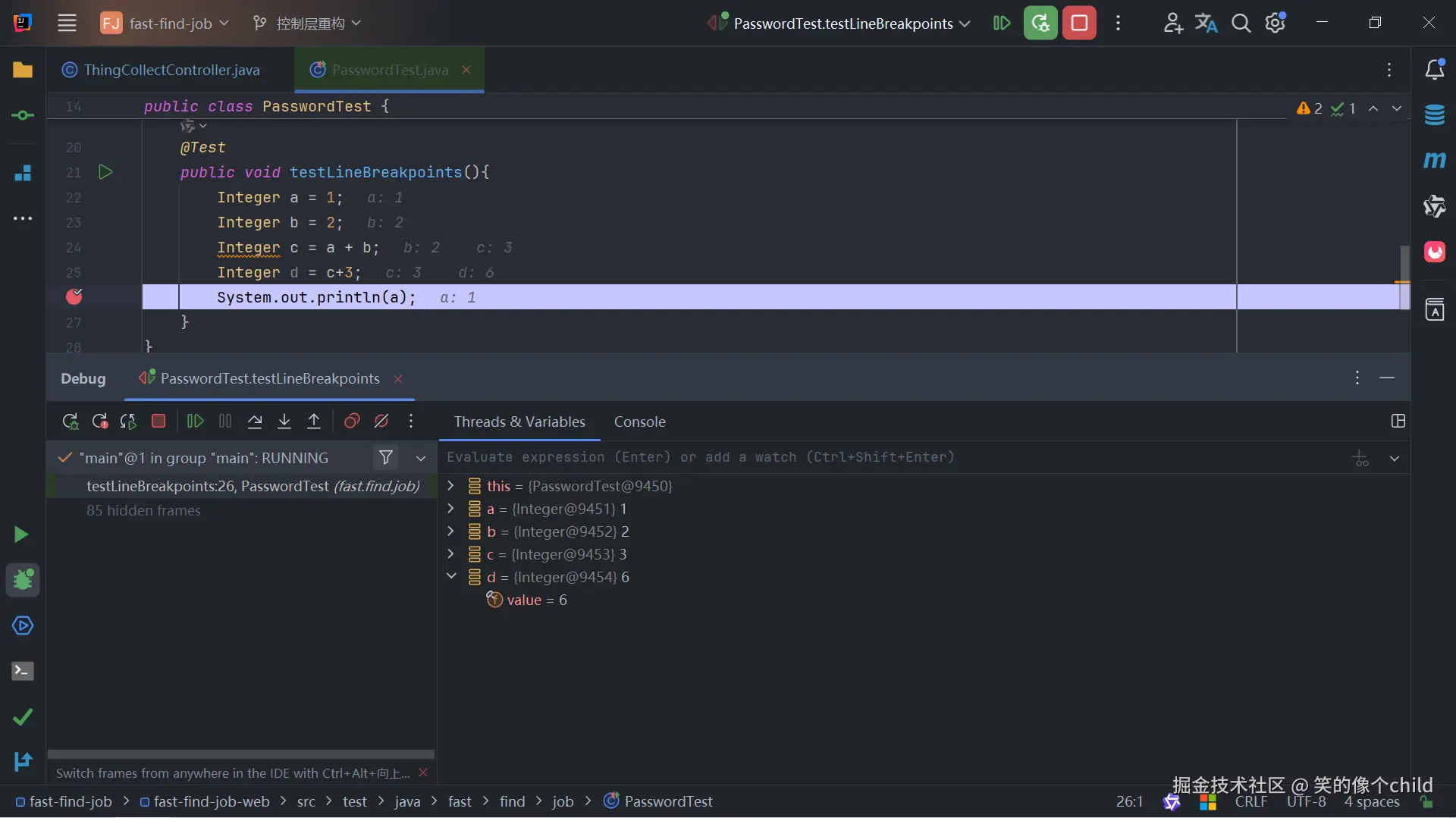Open the Structure tool window
This screenshot has width=1456, height=818.
(x=23, y=173)
